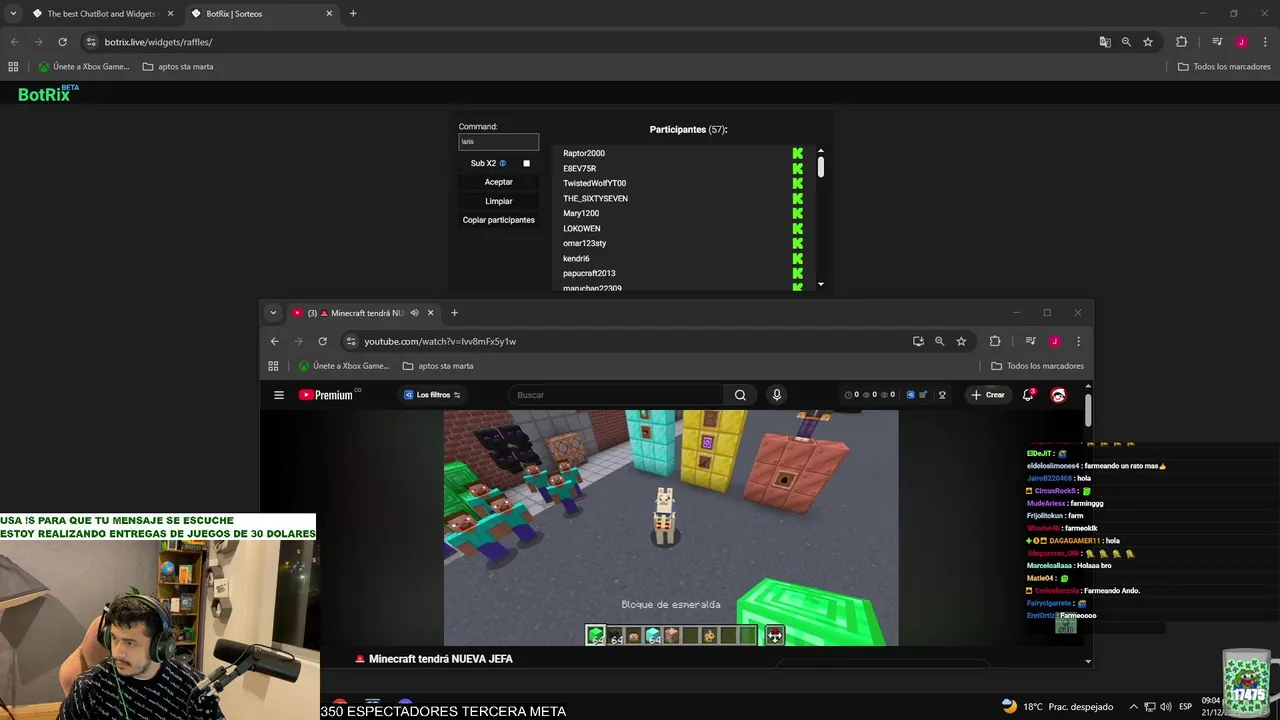Open tab search dropdown in YouTube window
This screenshot has width=1280, height=720.
[x=273, y=313]
